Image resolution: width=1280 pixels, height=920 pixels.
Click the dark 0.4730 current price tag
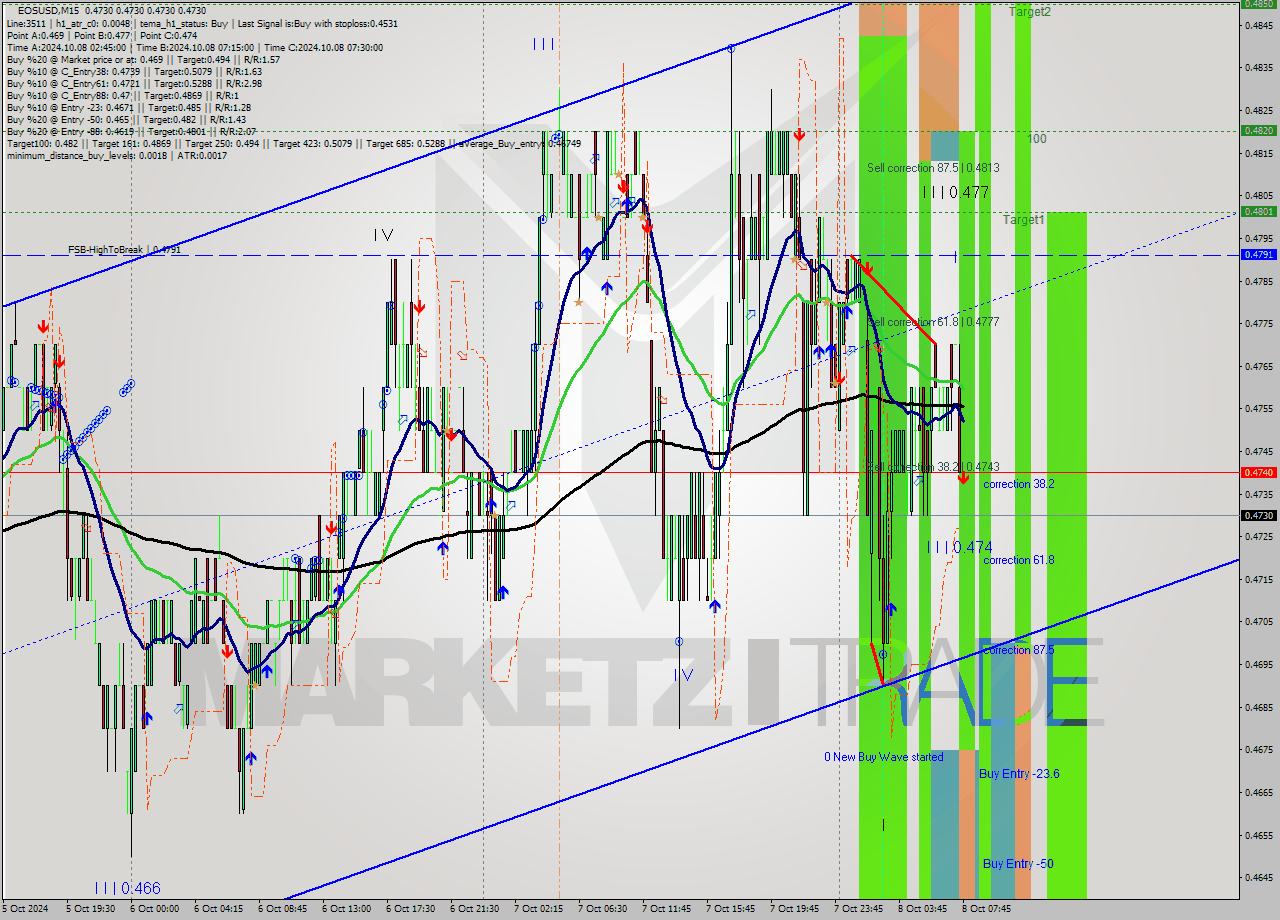tap(1257, 515)
